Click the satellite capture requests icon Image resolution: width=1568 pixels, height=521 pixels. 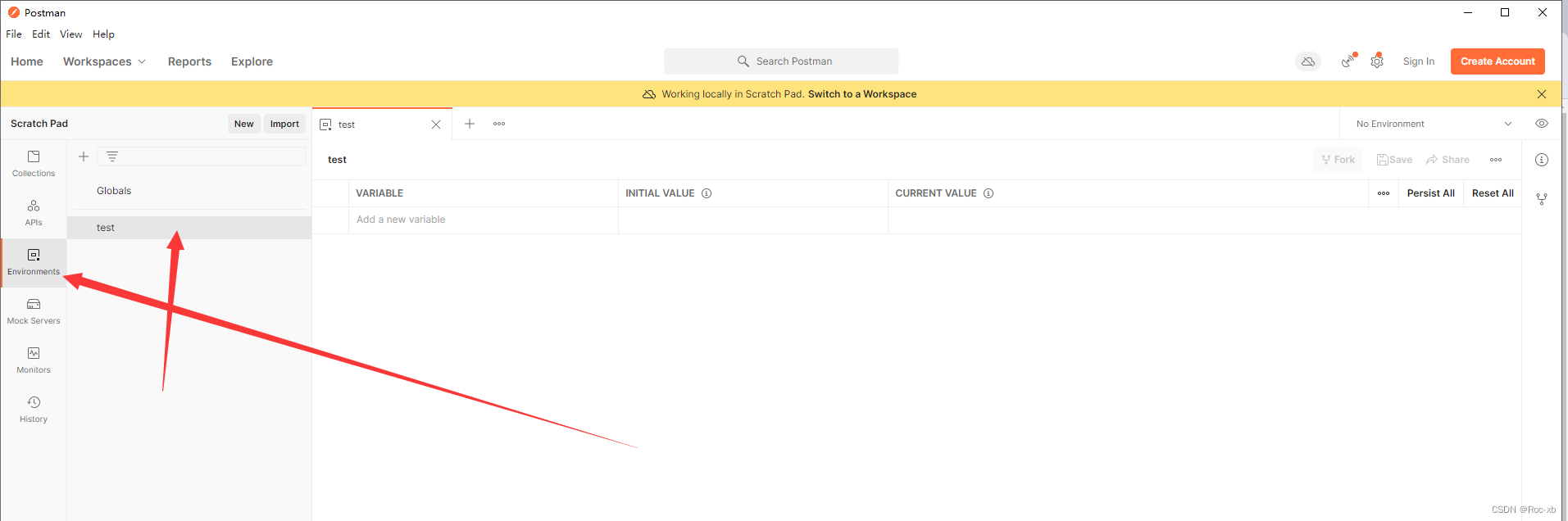pos(1348,61)
